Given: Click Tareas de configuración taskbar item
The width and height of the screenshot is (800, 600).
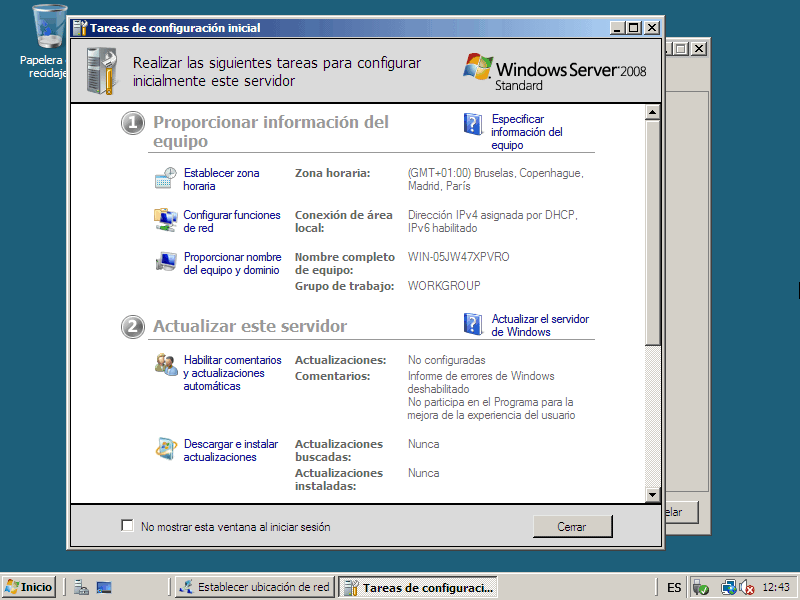Looking at the screenshot, I should click(418, 588).
